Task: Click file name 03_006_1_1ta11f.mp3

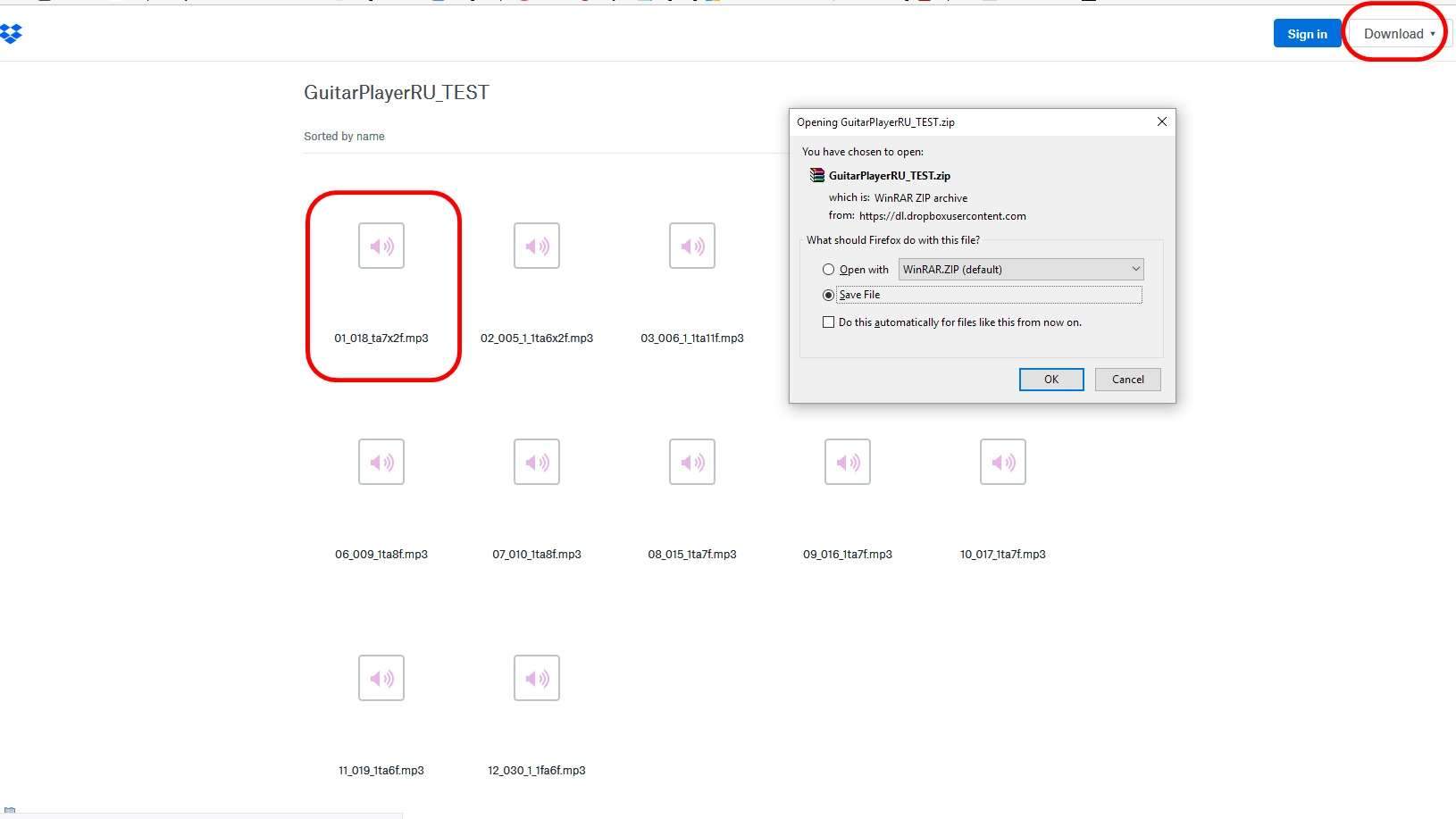Action: pos(692,338)
